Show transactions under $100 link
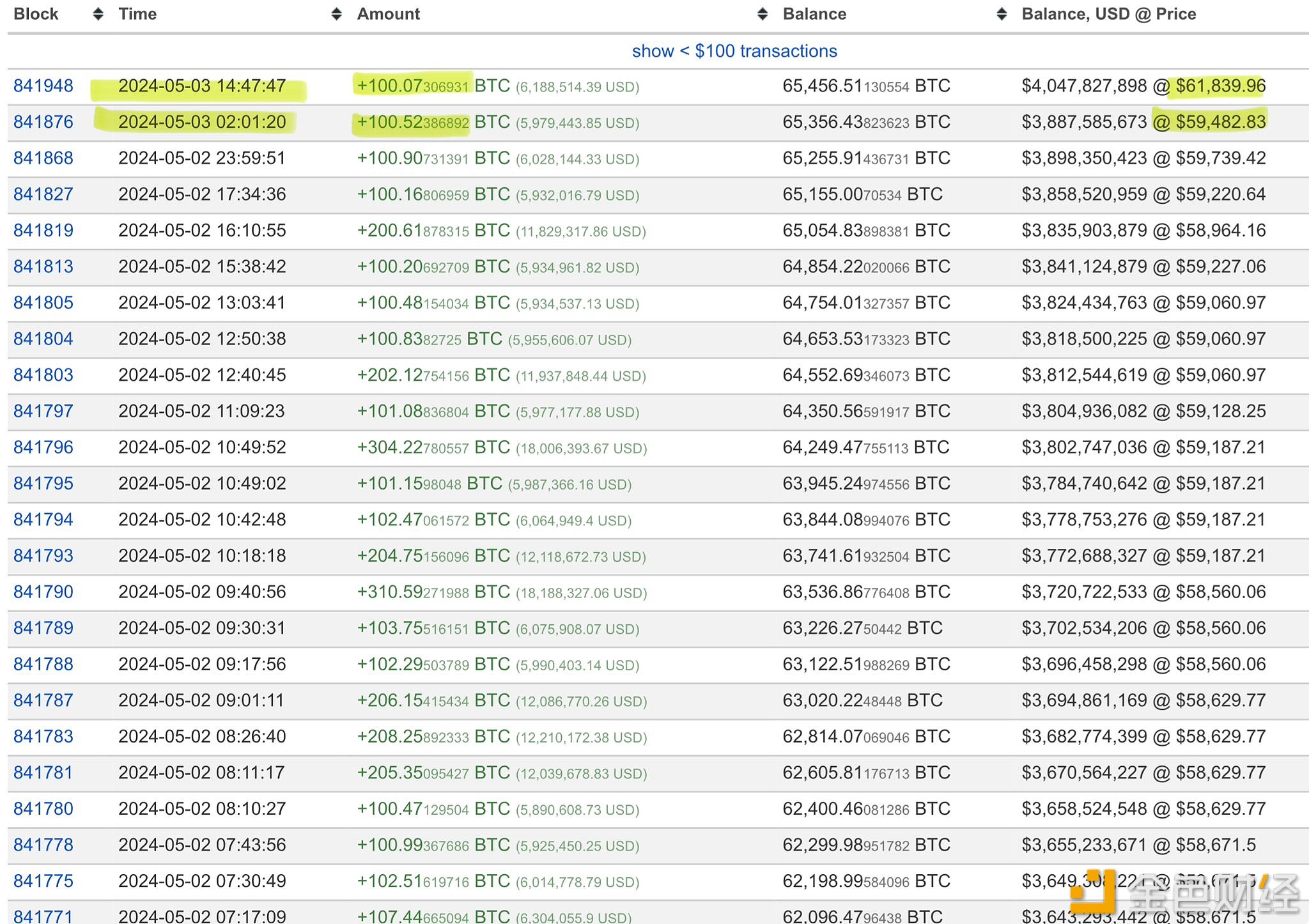 [x=734, y=51]
